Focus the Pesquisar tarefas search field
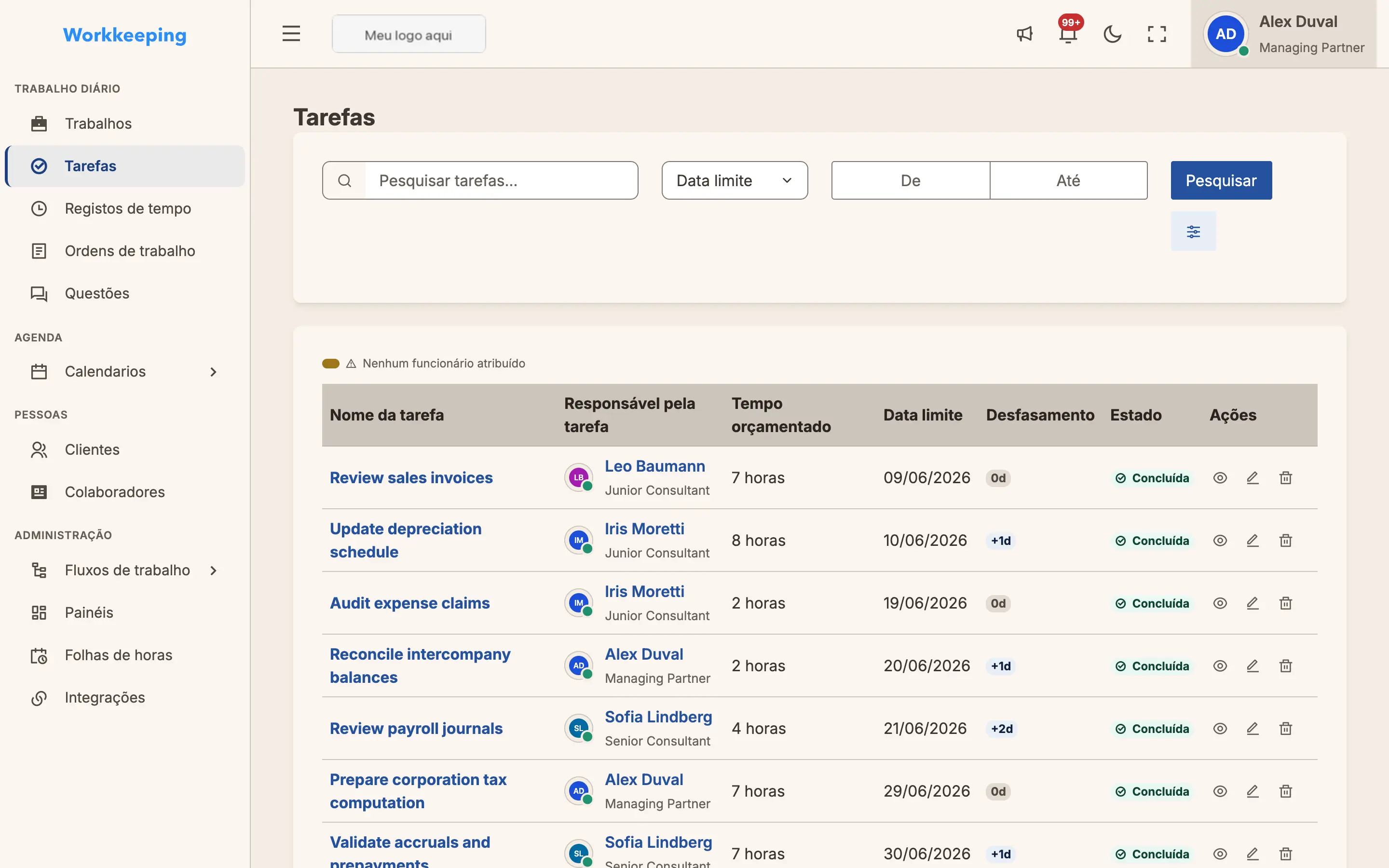1389x868 pixels. (501, 180)
